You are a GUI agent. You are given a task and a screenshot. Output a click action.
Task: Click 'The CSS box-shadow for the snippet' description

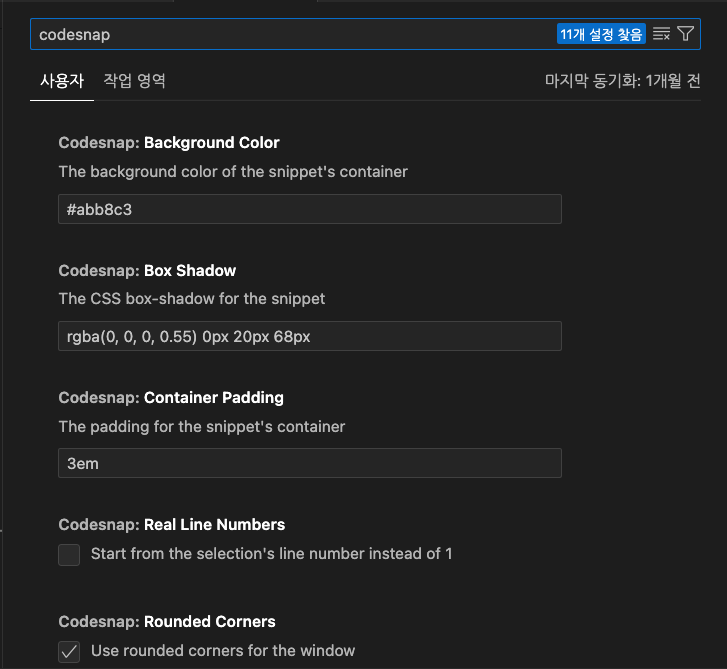[x=191, y=299]
